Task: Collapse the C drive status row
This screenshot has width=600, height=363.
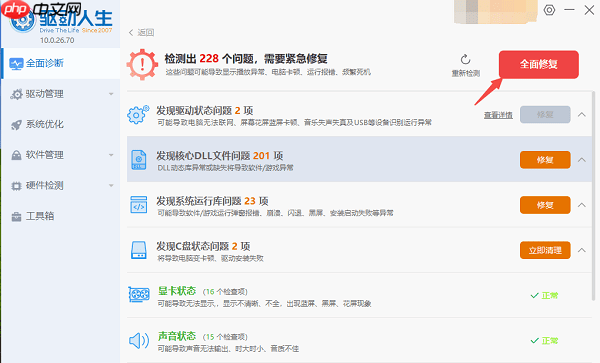Action: 582,250
